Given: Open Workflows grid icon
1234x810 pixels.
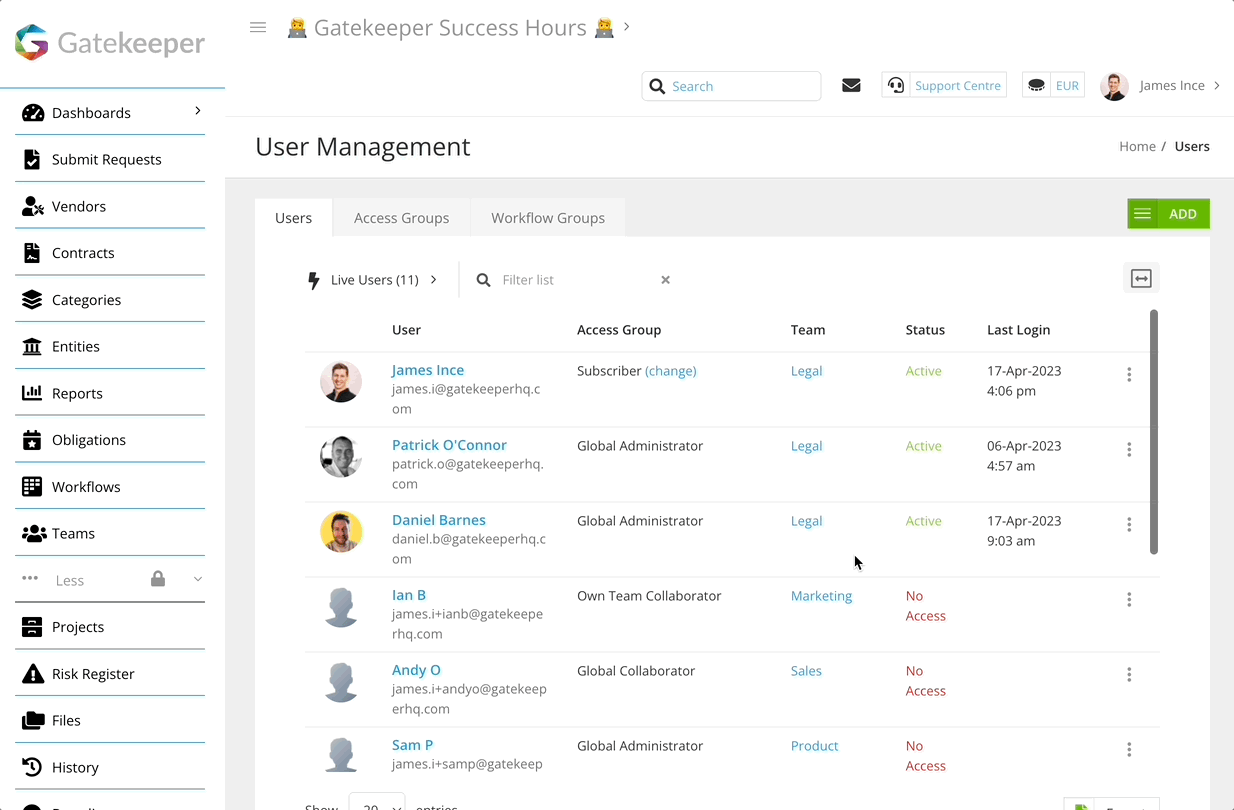Looking at the screenshot, I should 33,487.
